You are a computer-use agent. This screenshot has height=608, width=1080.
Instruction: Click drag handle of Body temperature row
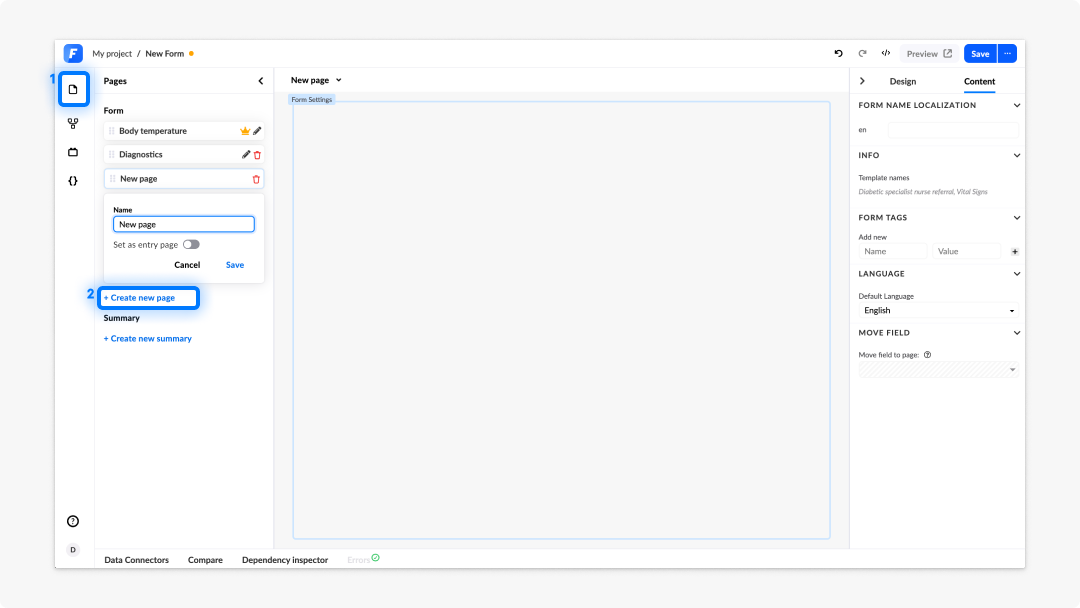[112, 131]
